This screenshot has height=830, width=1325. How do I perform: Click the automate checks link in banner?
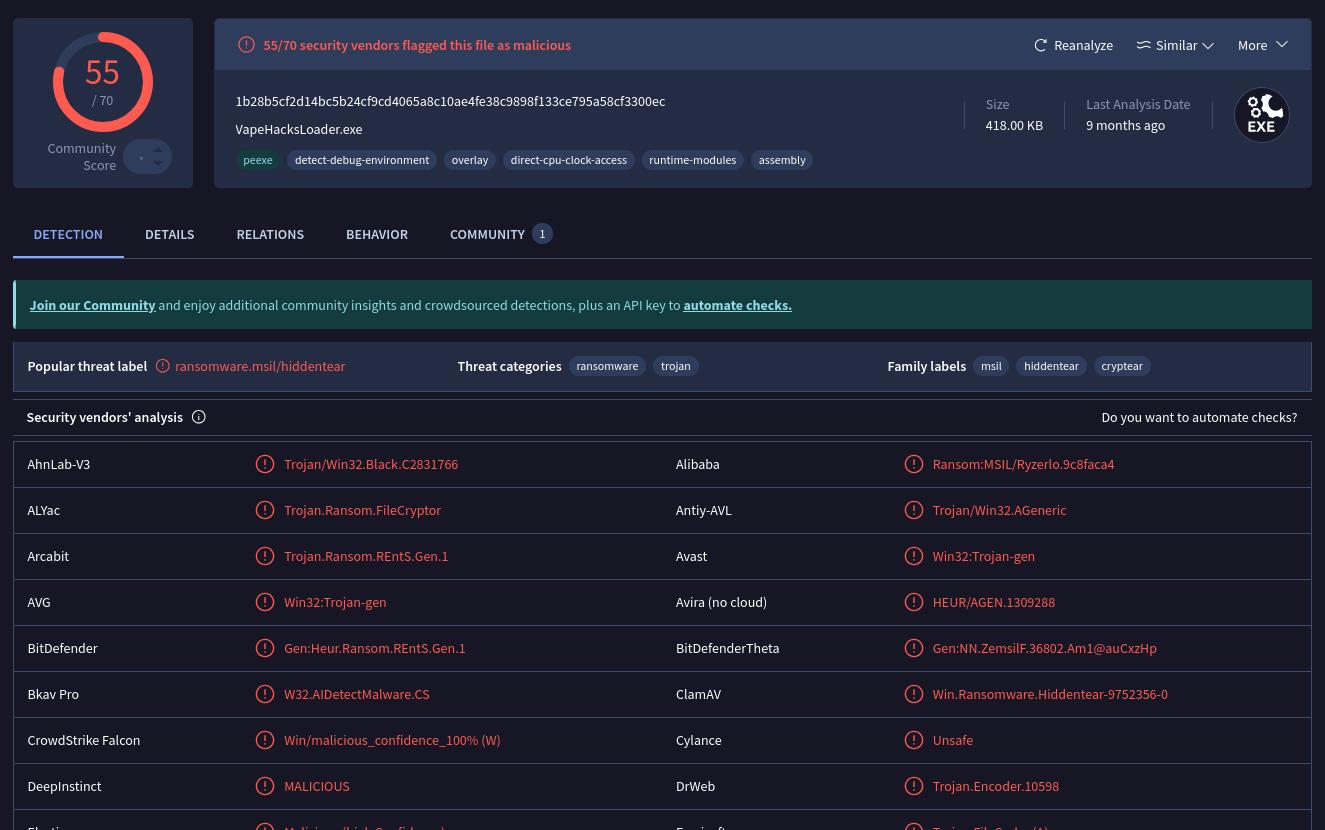point(737,305)
